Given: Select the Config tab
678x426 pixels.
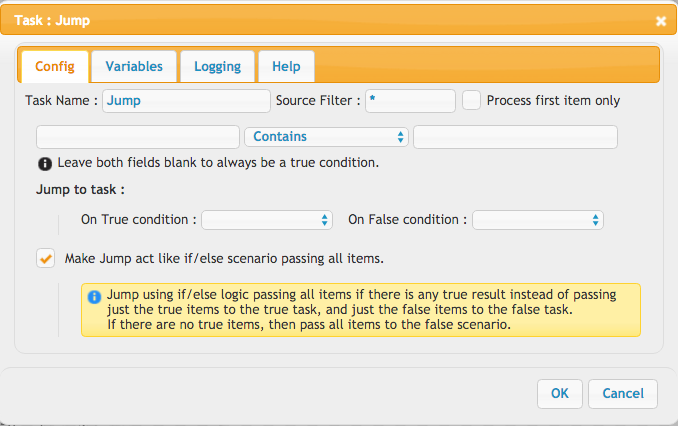Looking at the screenshot, I should click(55, 67).
